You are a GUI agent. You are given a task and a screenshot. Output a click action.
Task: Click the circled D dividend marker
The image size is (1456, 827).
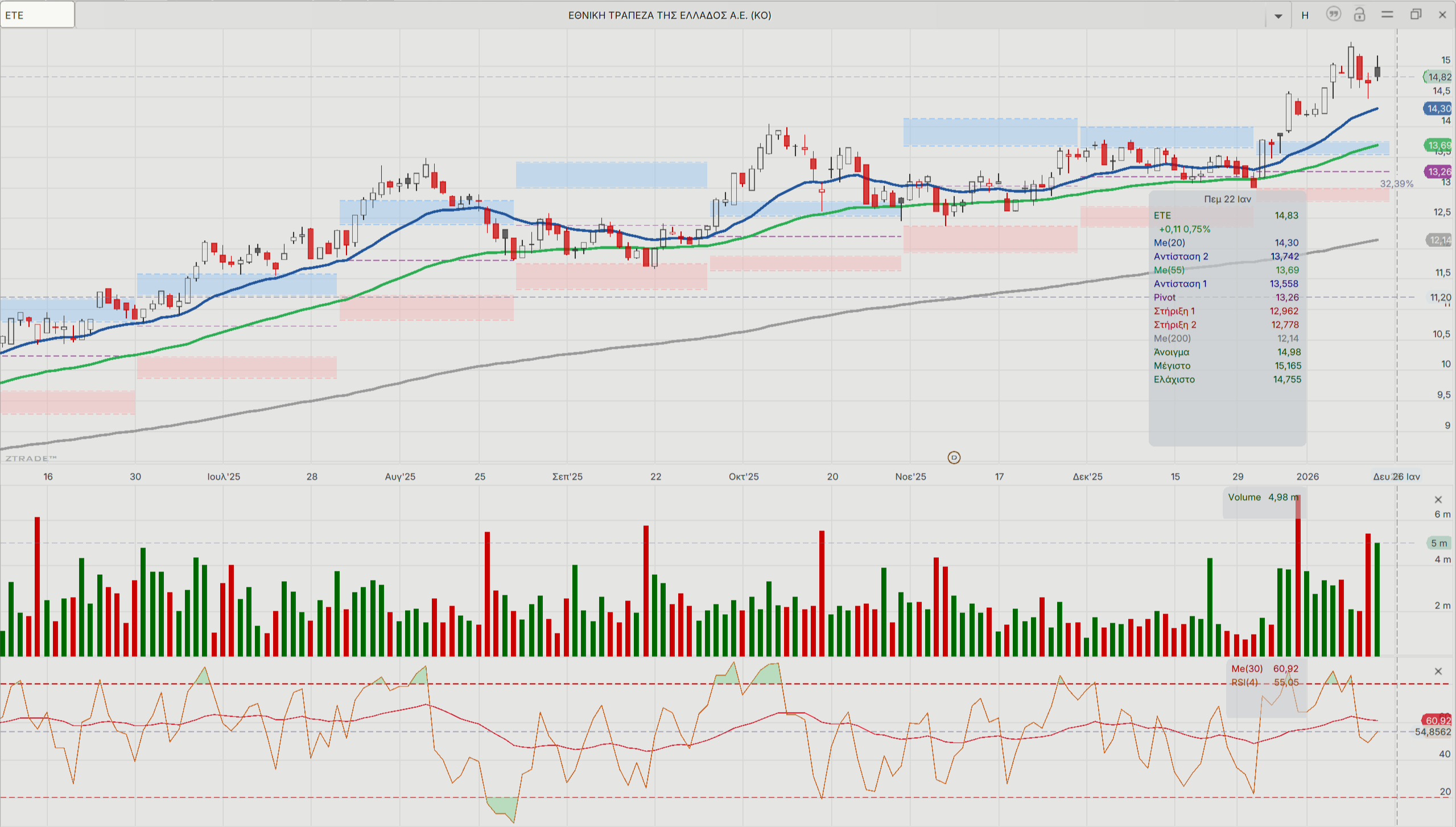pyautogui.click(x=954, y=458)
